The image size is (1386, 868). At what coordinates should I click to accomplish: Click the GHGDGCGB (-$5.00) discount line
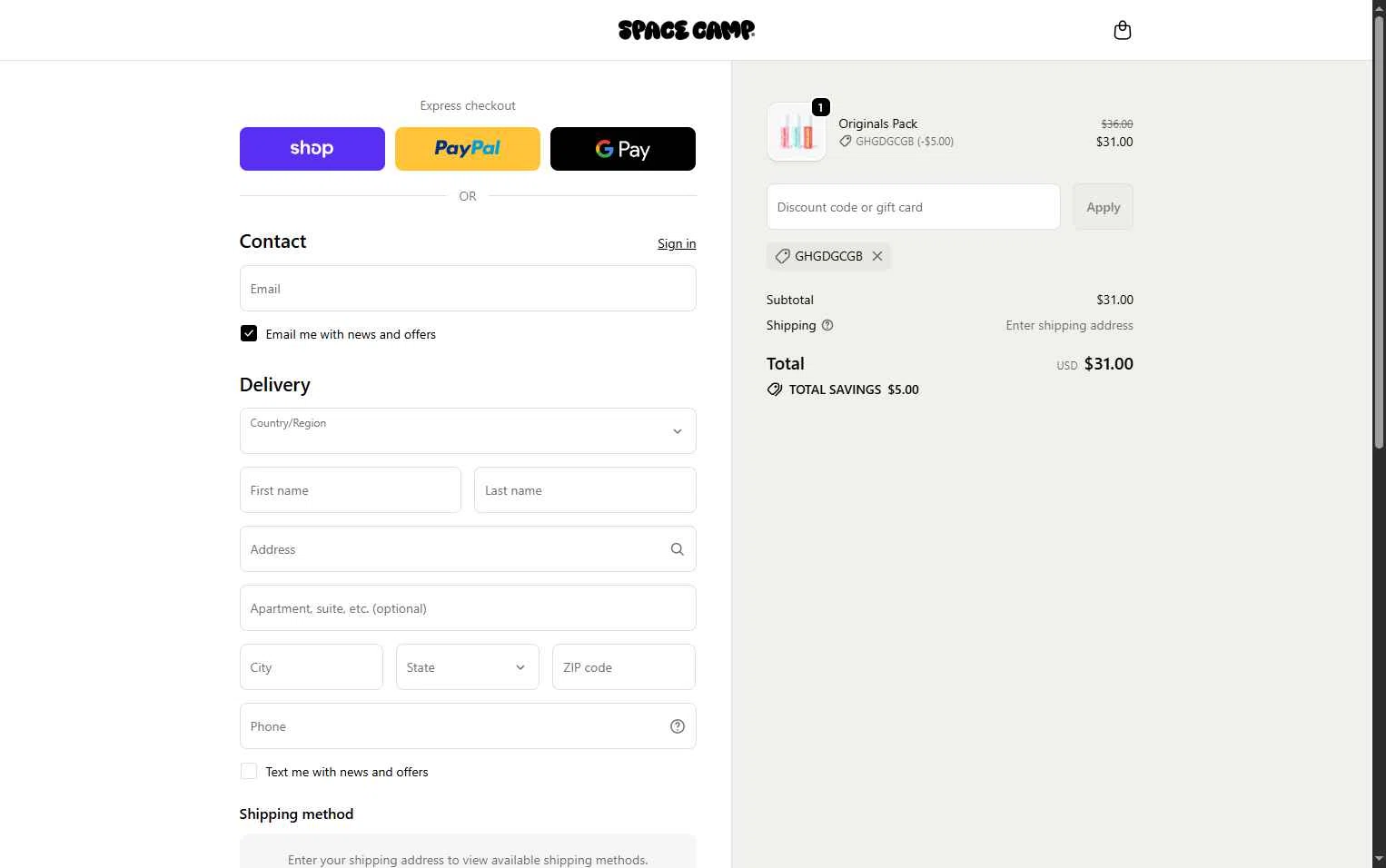pos(896,142)
